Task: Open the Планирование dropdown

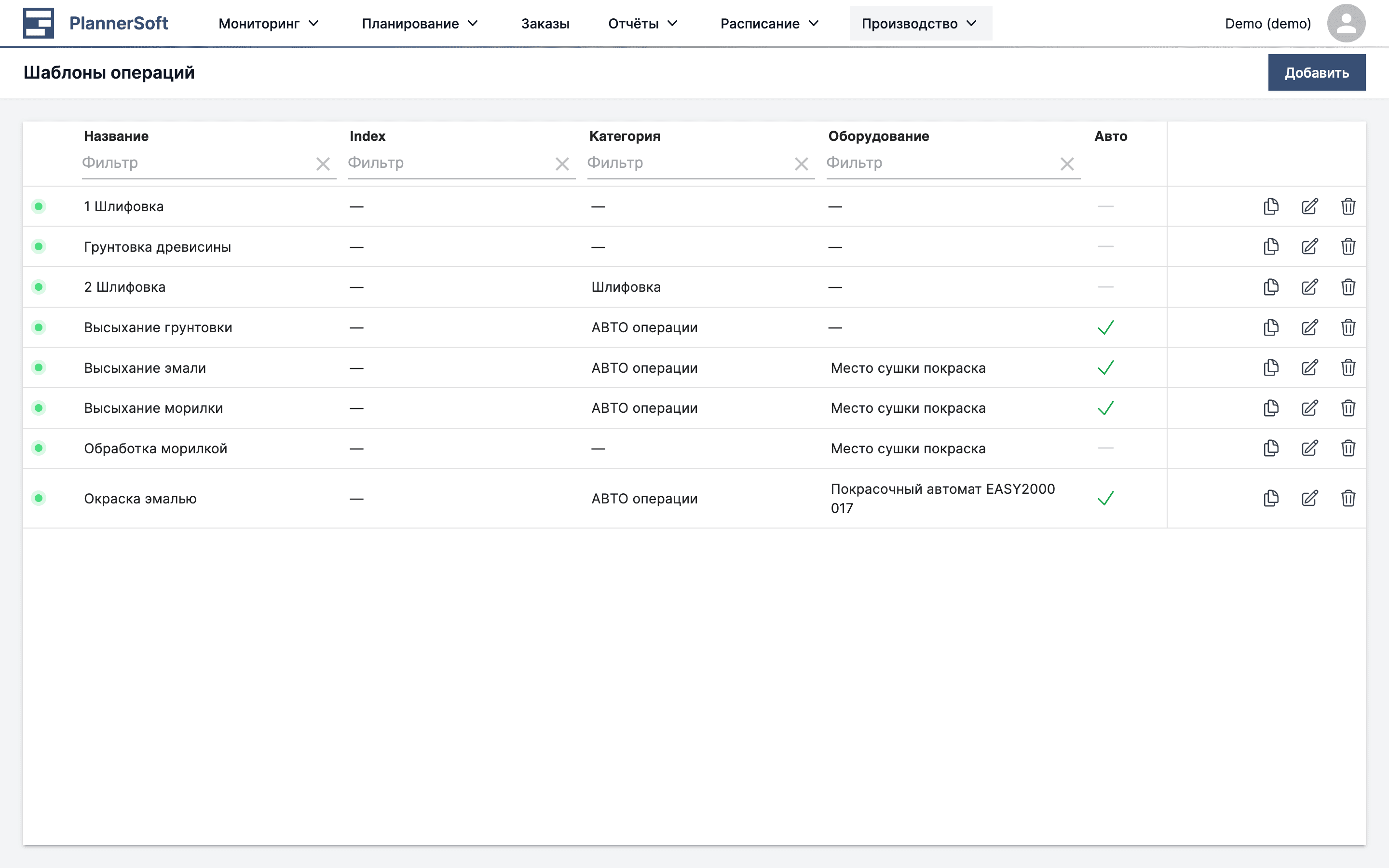Action: click(x=420, y=24)
